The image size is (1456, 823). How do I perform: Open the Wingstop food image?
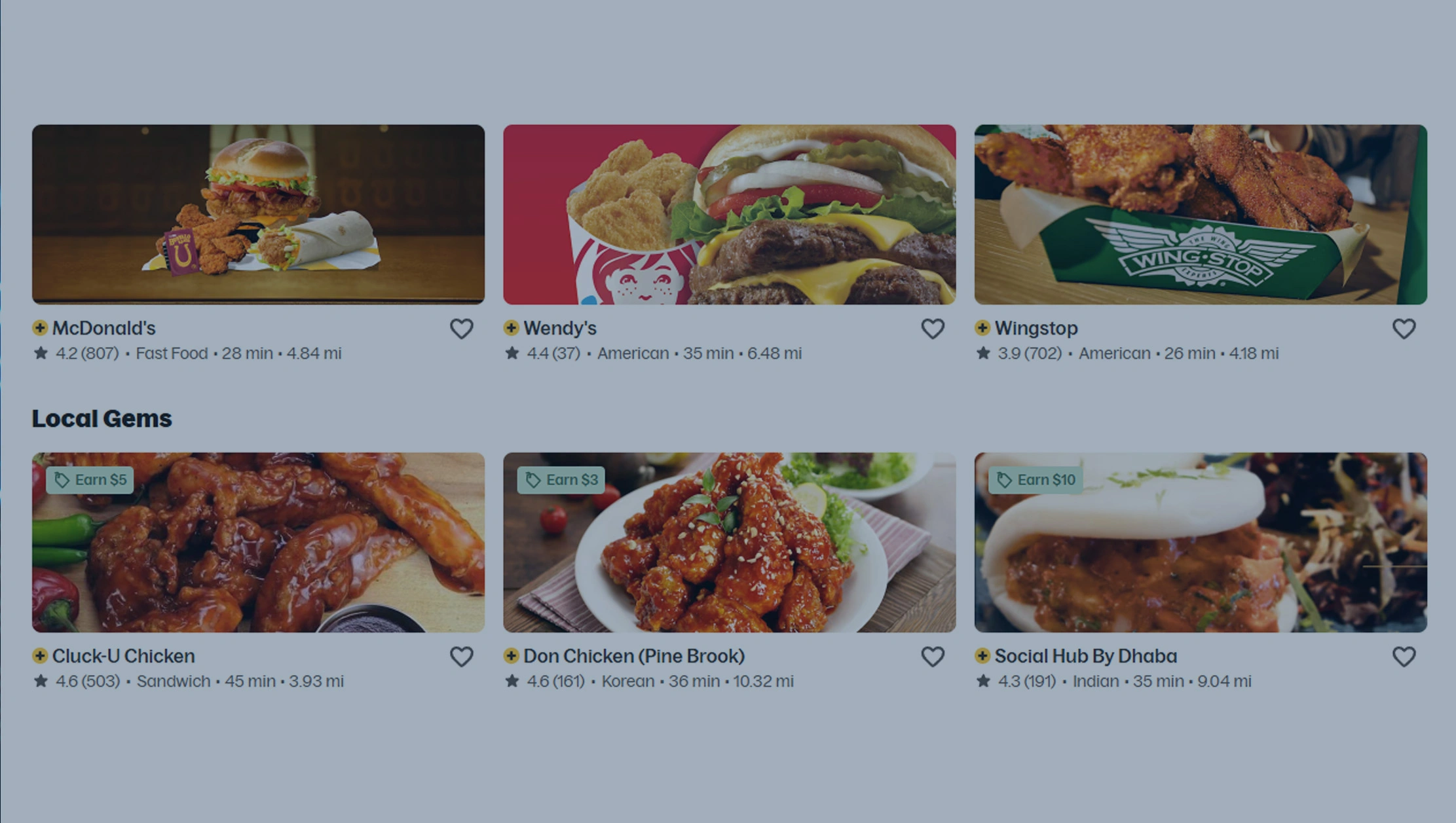1201,215
